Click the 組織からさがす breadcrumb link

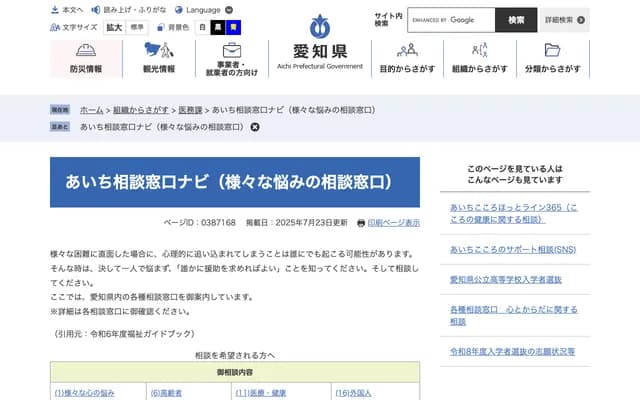point(141,110)
